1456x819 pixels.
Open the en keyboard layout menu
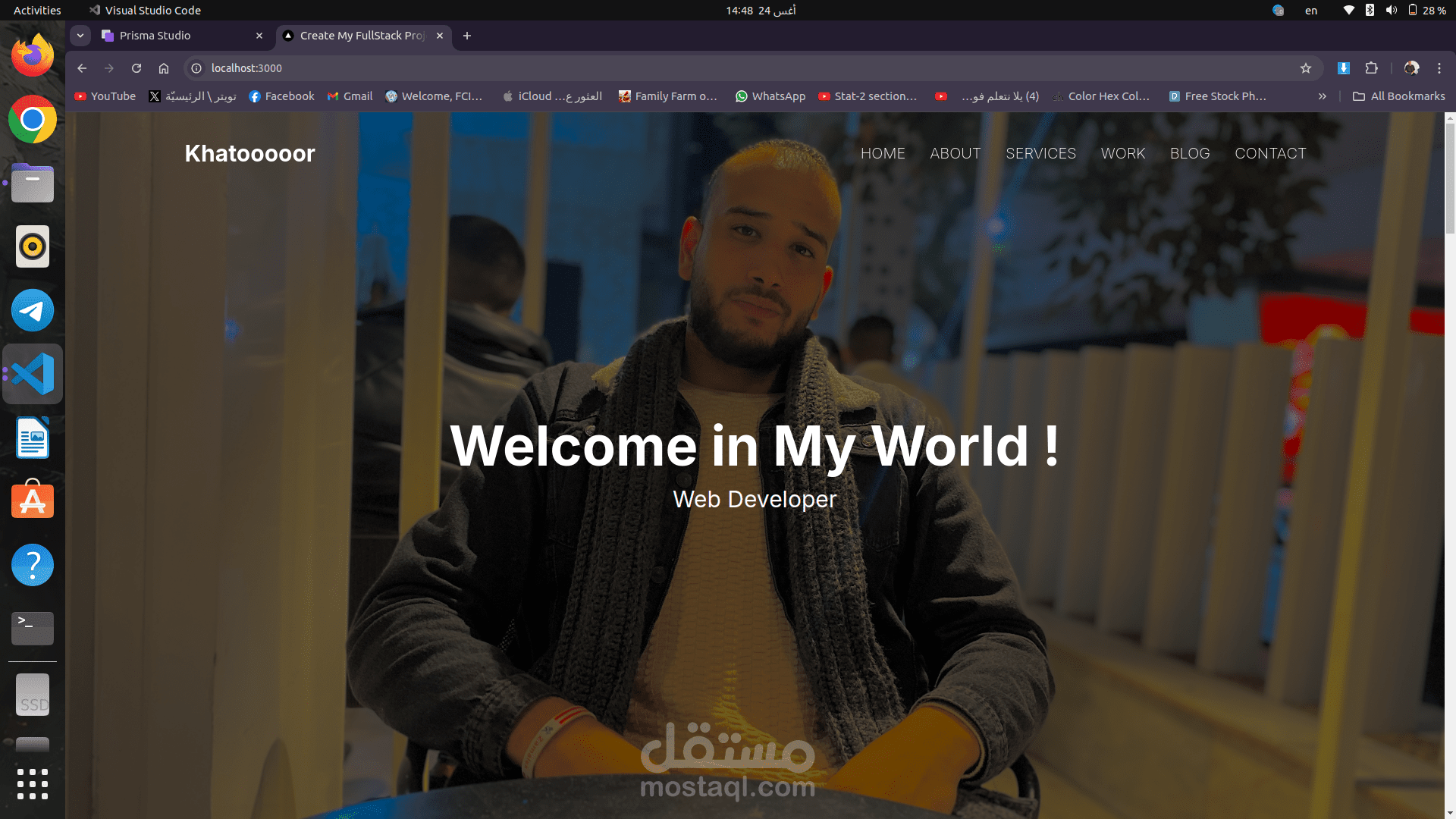click(1311, 11)
